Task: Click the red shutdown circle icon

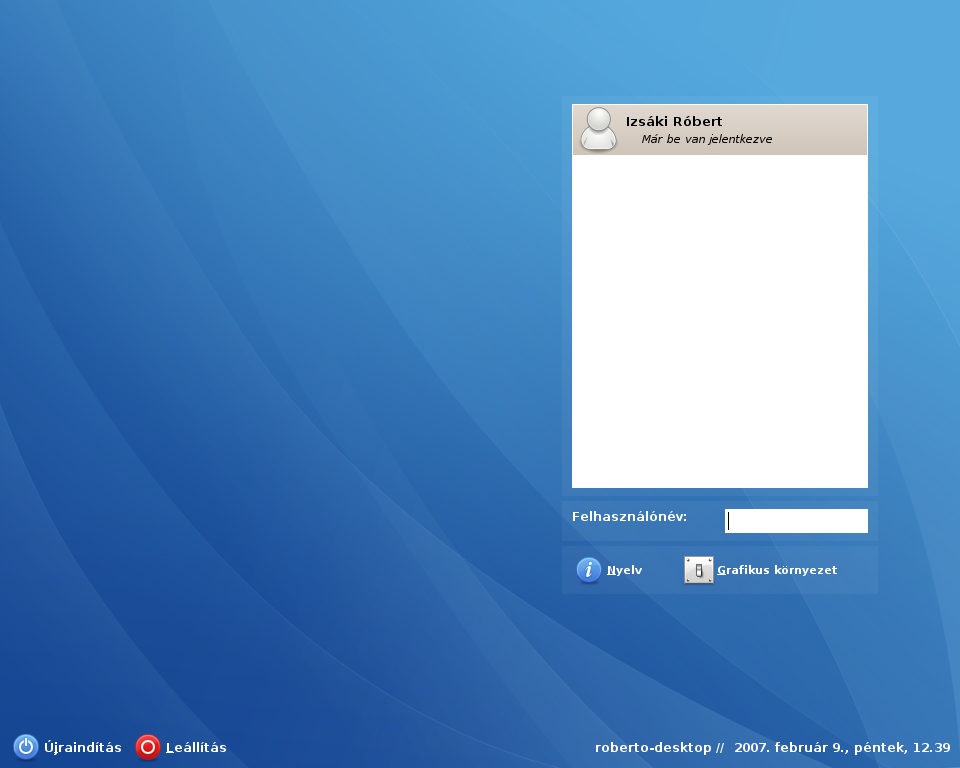Action: pyautogui.click(x=148, y=747)
